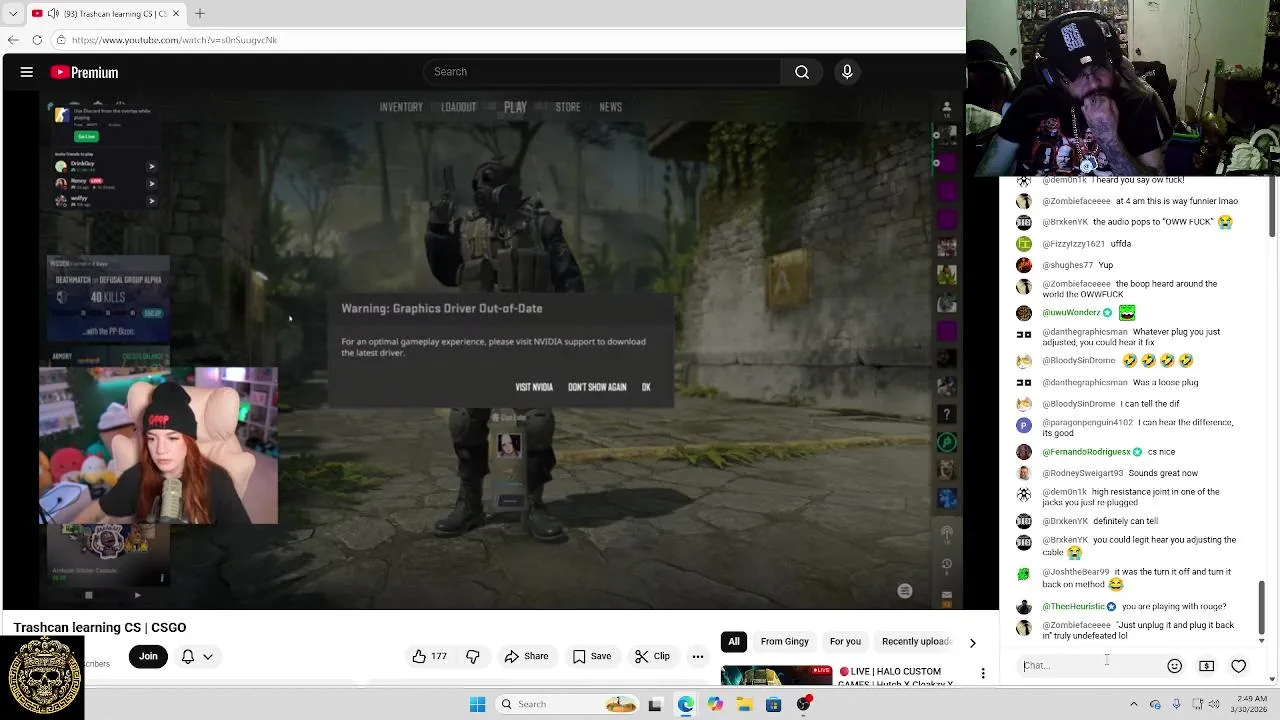Image resolution: width=1280 pixels, height=720 pixels.
Task: Click the broadcast antenna icon in sidebar
Action: tap(947, 535)
